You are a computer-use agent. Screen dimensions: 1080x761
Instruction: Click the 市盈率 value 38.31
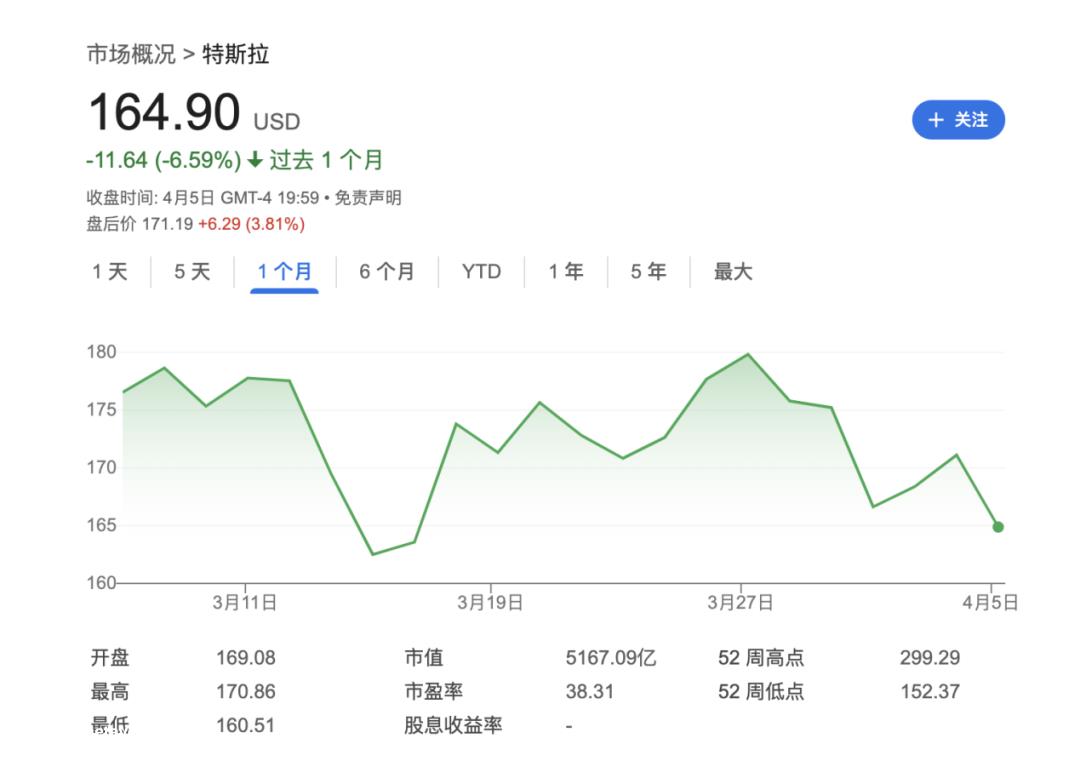click(590, 691)
